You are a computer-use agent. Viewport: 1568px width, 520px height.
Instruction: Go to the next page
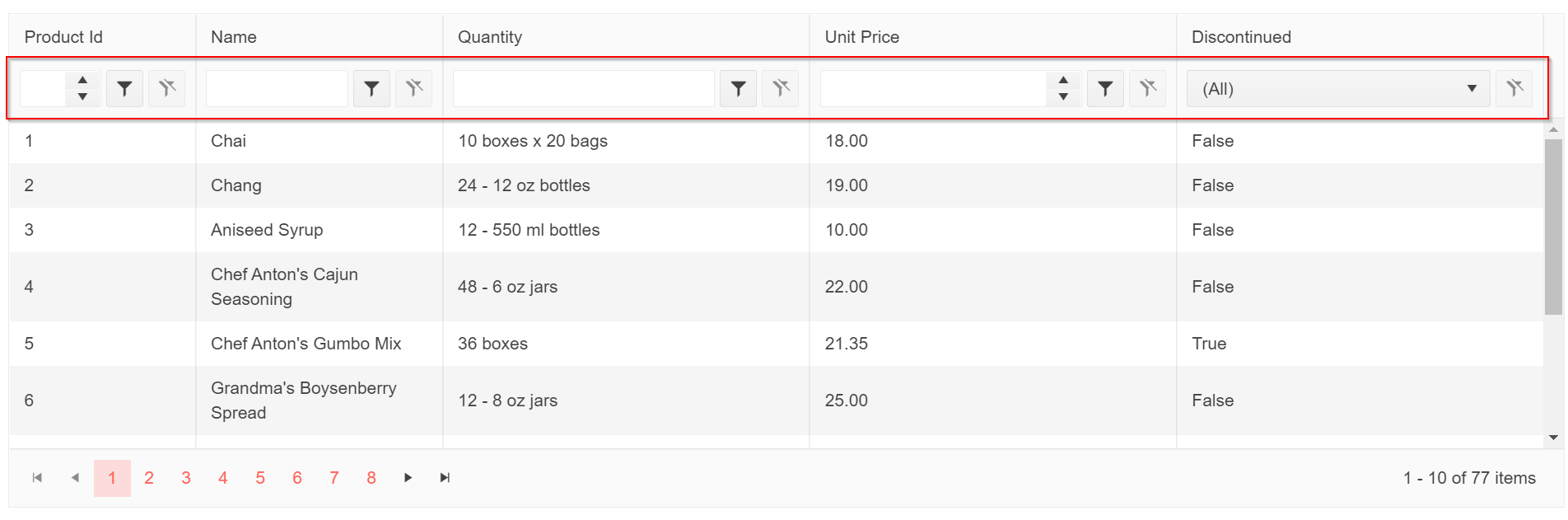tap(408, 478)
